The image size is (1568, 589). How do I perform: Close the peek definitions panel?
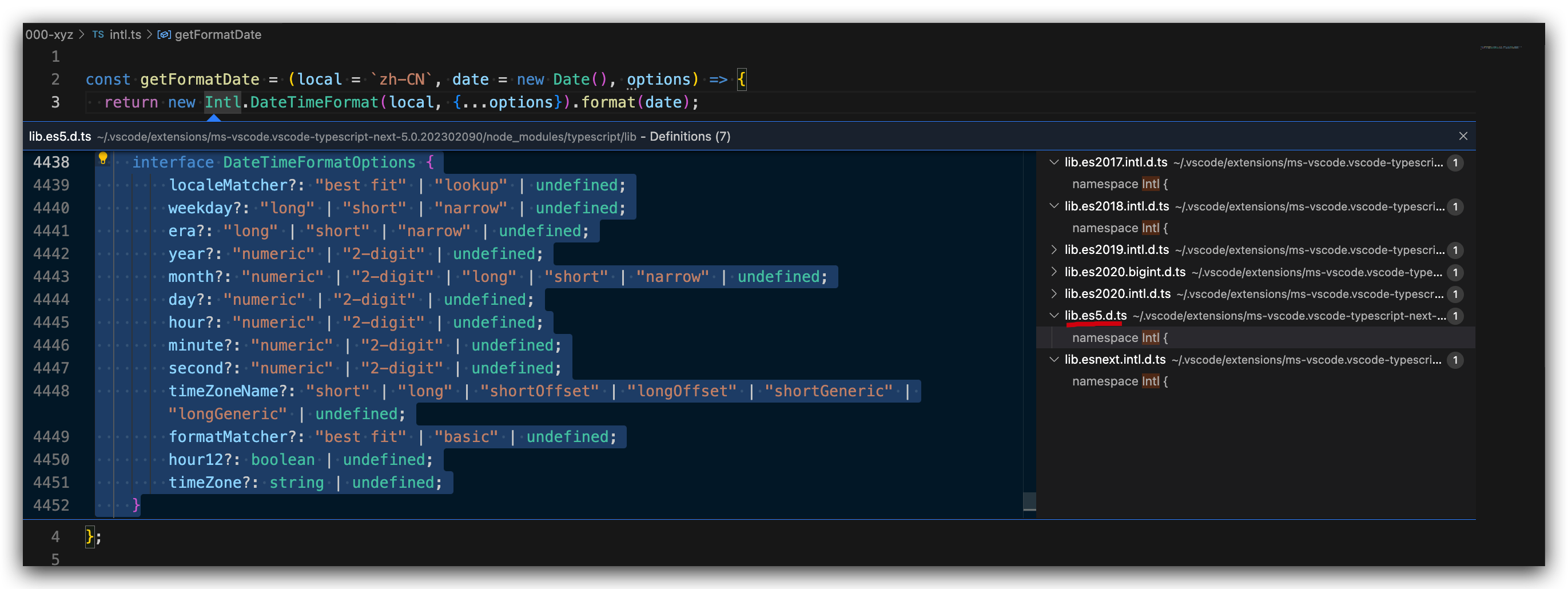[x=1463, y=136]
